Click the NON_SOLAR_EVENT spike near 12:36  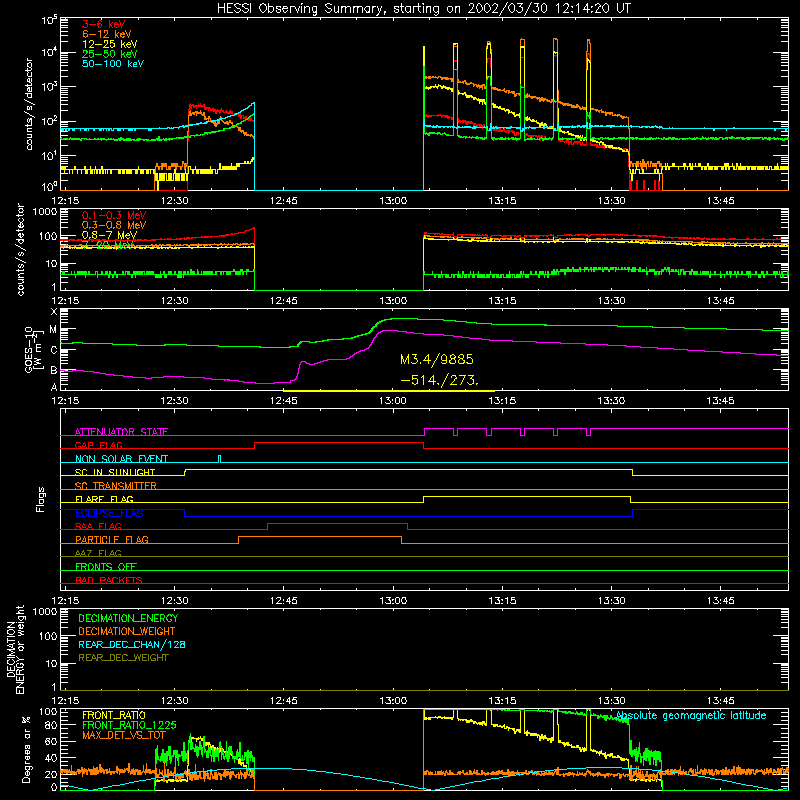[219, 458]
